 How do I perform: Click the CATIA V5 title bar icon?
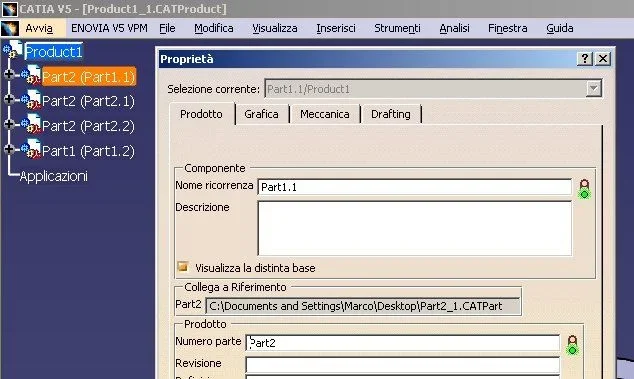tap(10, 8)
